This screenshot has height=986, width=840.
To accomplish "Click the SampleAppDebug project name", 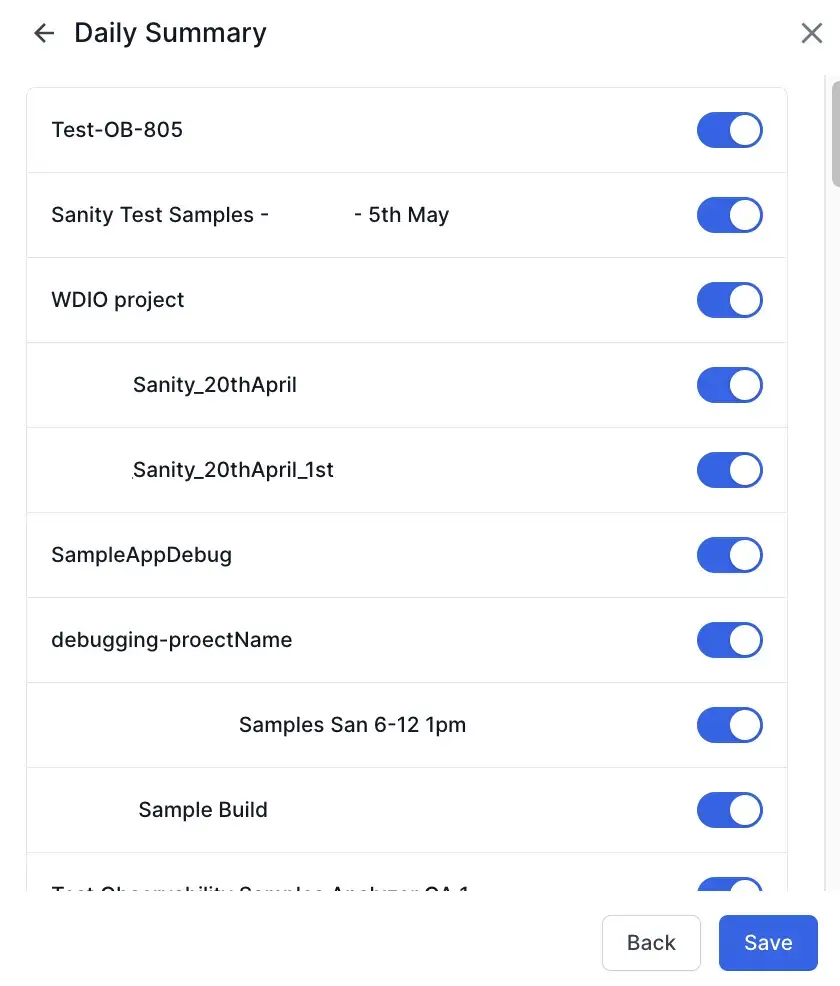I will [x=141, y=555].
